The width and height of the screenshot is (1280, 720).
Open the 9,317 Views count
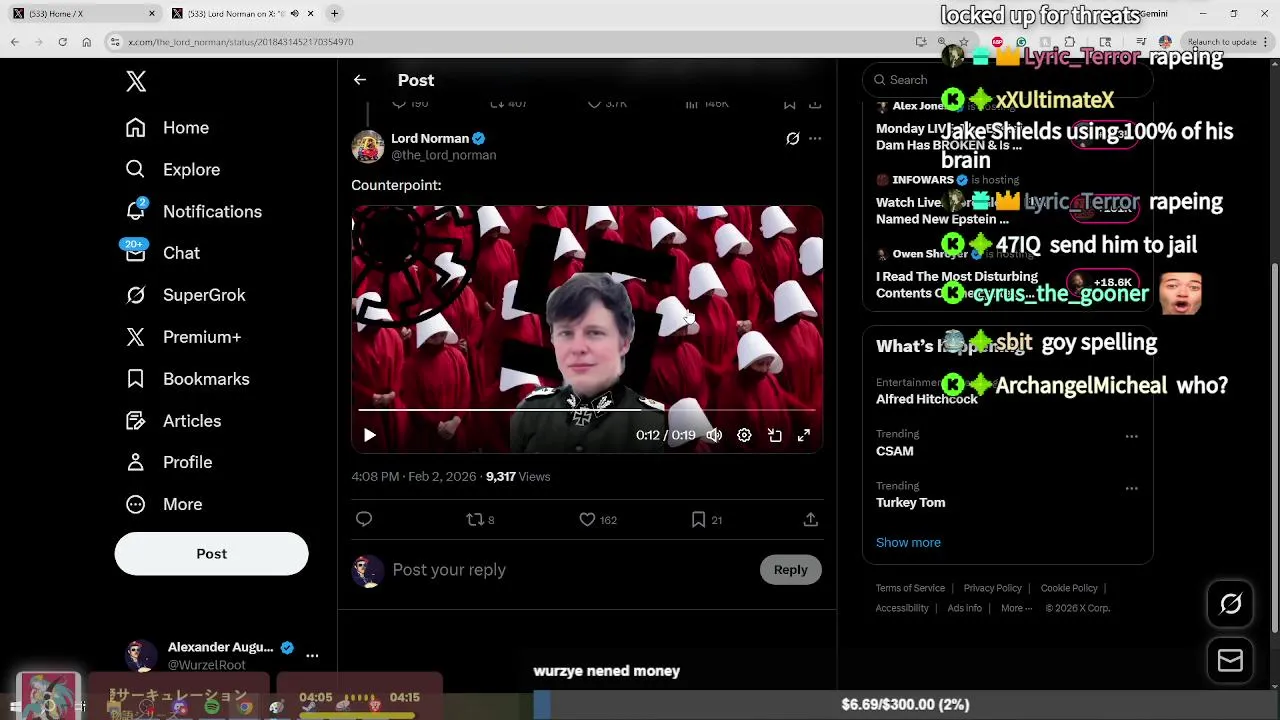pos(518,477)
